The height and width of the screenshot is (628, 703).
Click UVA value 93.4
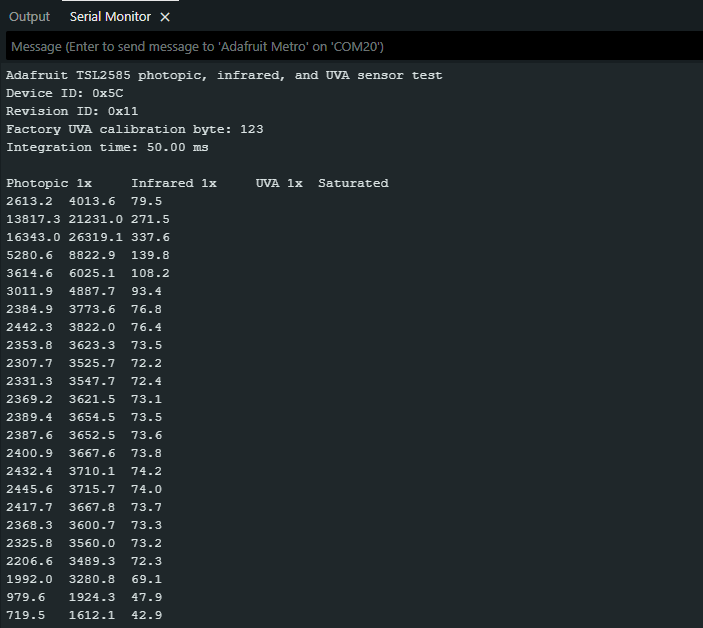click(x=147, y=291)
